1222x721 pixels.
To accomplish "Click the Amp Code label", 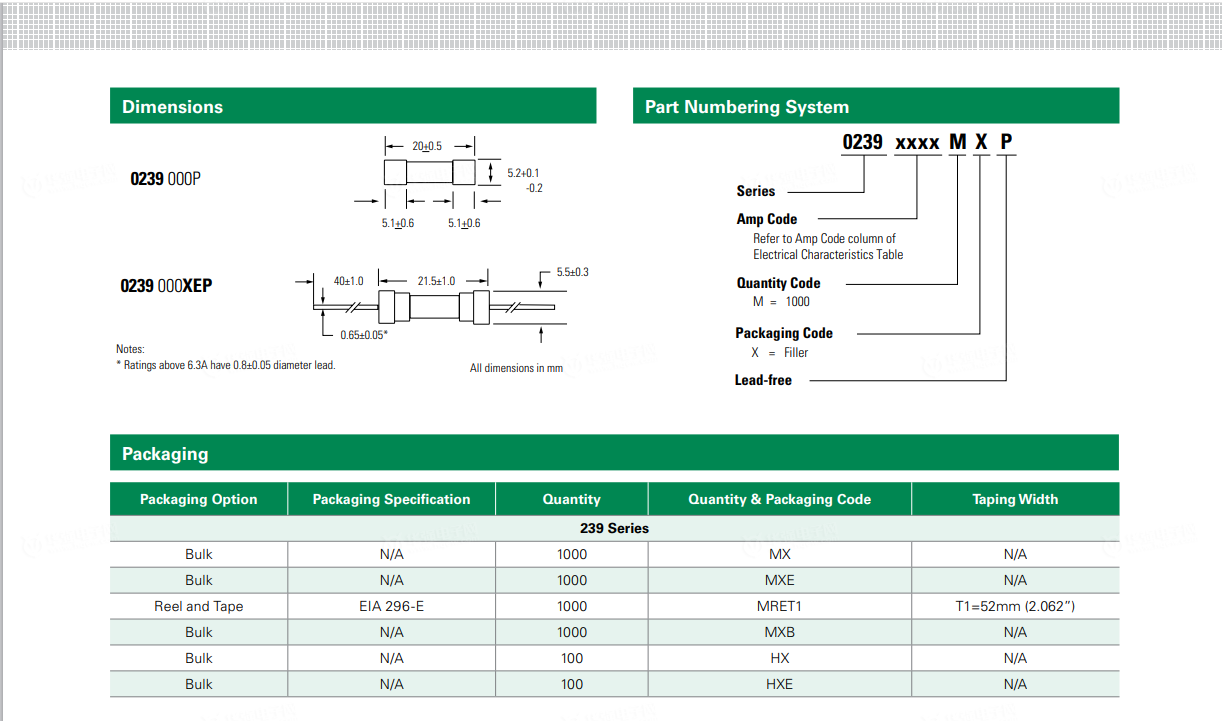I will pyautogui.click(x=766, y=219).
